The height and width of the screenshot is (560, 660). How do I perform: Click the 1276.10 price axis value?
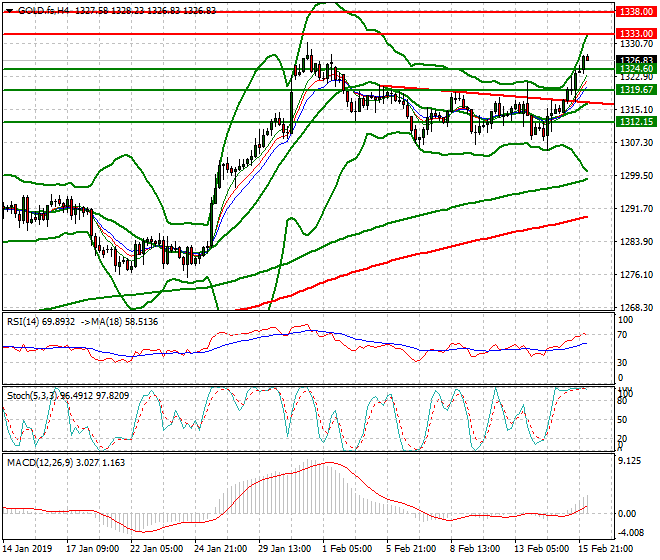(637, 275)
